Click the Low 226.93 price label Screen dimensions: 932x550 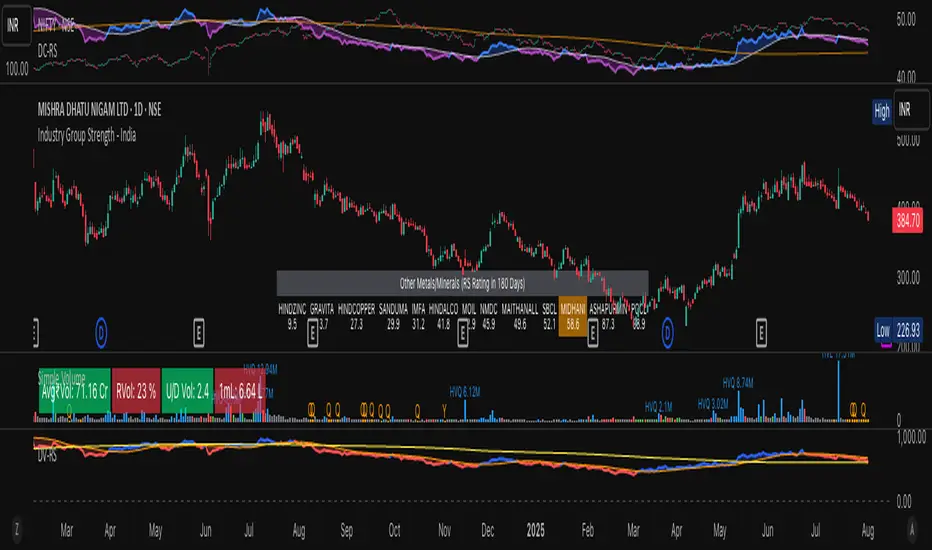point(899,330)
